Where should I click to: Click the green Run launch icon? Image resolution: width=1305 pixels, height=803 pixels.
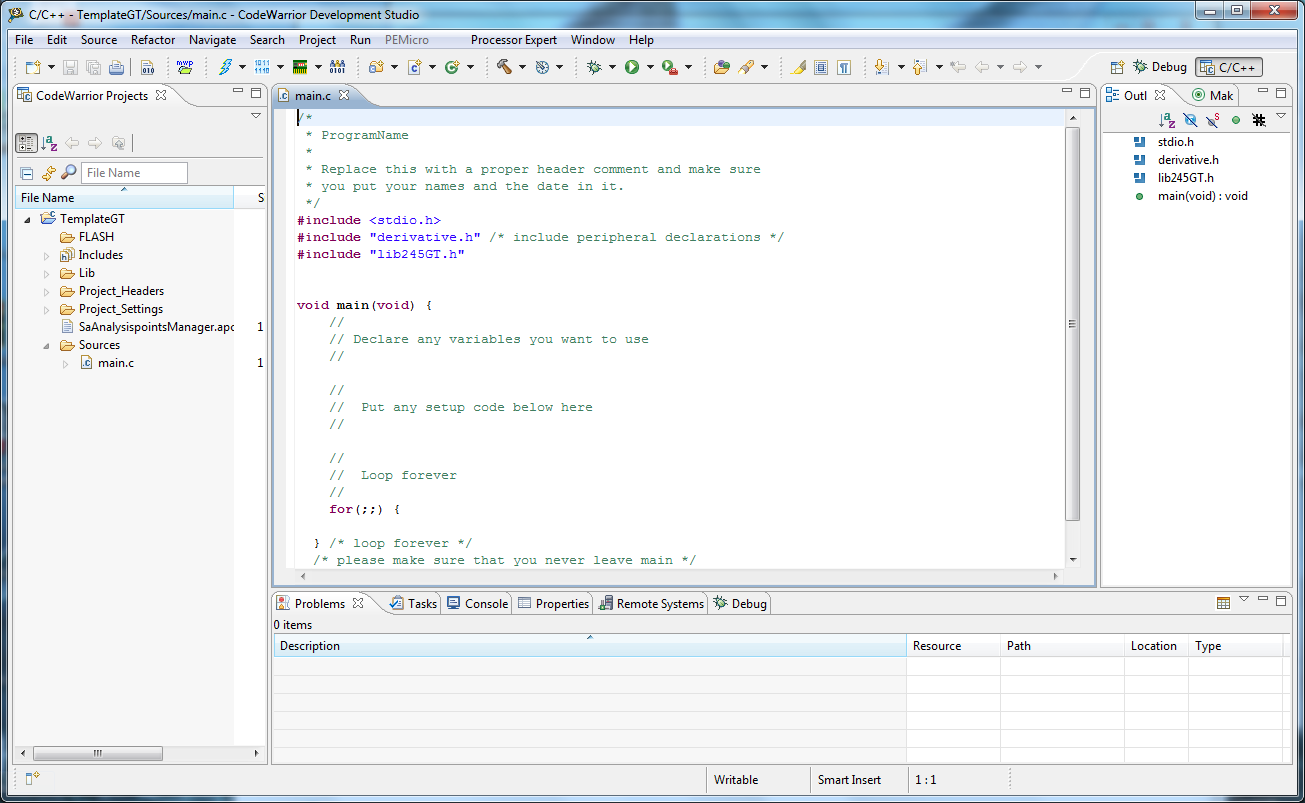[x=632, y=67]
